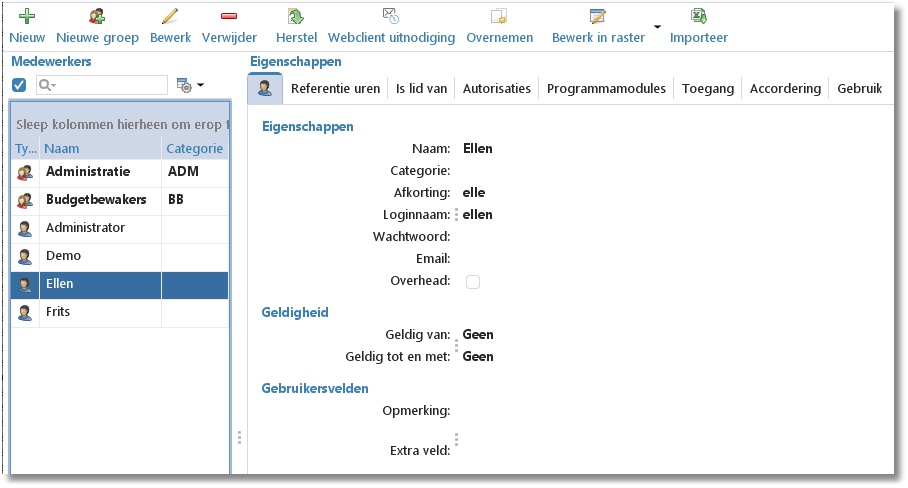Open the Accordering tab

[x=785, y=89]
